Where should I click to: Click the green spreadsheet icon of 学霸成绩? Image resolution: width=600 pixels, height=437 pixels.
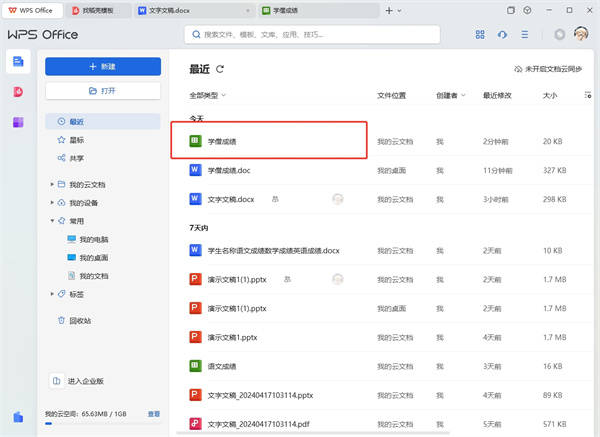(x=195, y=141)
